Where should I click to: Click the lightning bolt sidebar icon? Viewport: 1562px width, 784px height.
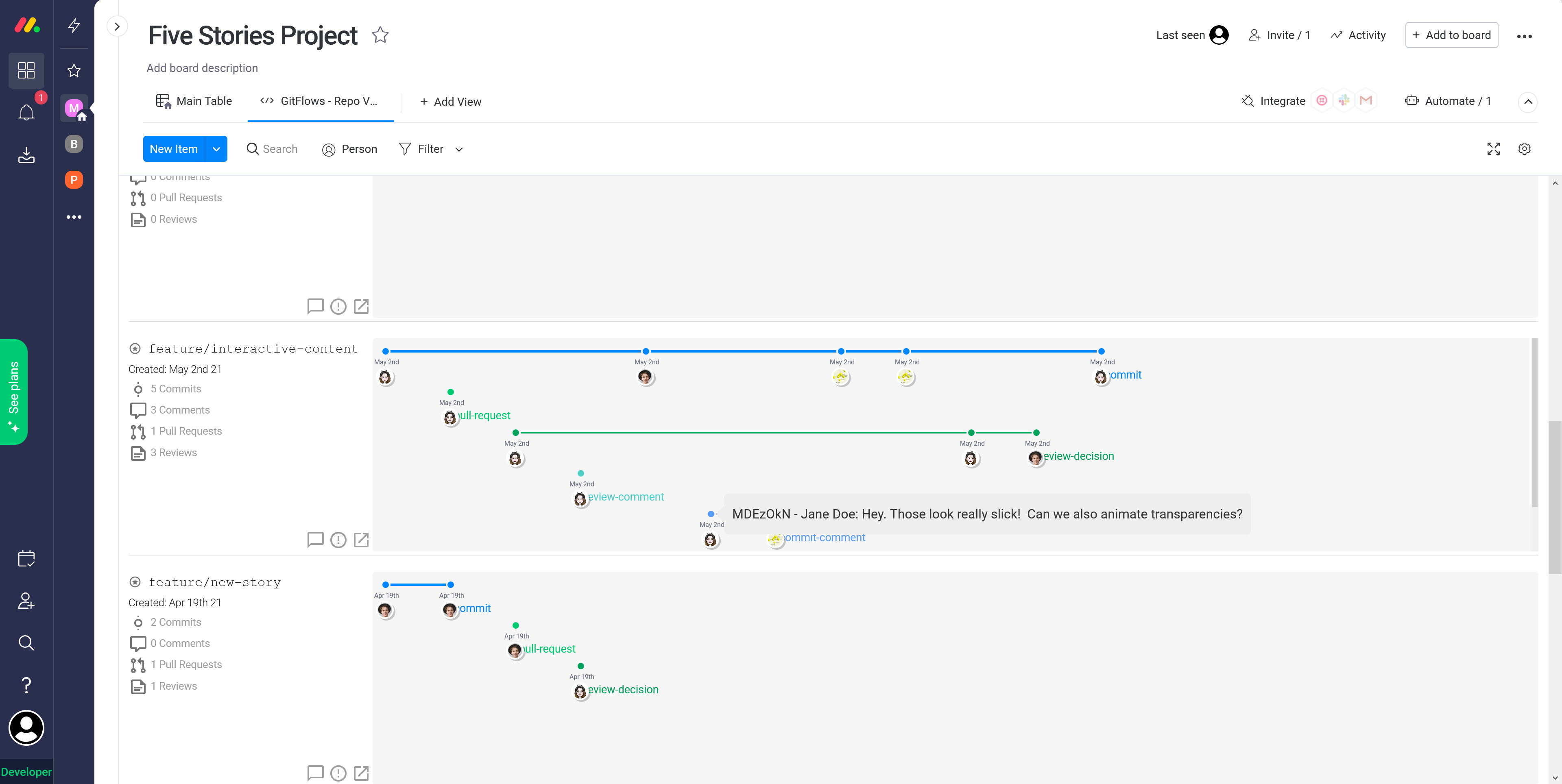pos(74,26)
